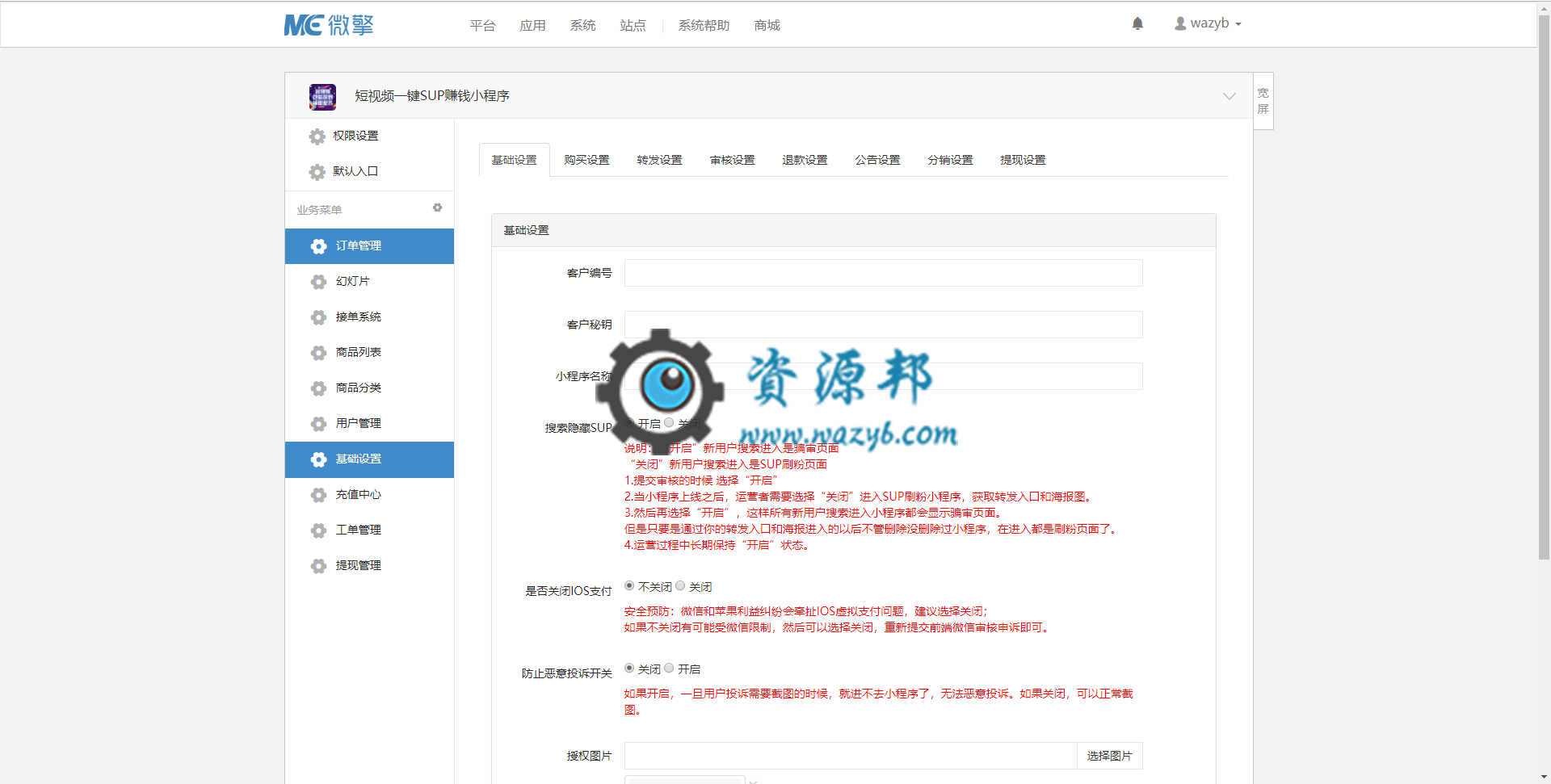Click the small gear beside 业务菜单
The width and height of the screenshot is (1551, 784).
click(437, 208)
